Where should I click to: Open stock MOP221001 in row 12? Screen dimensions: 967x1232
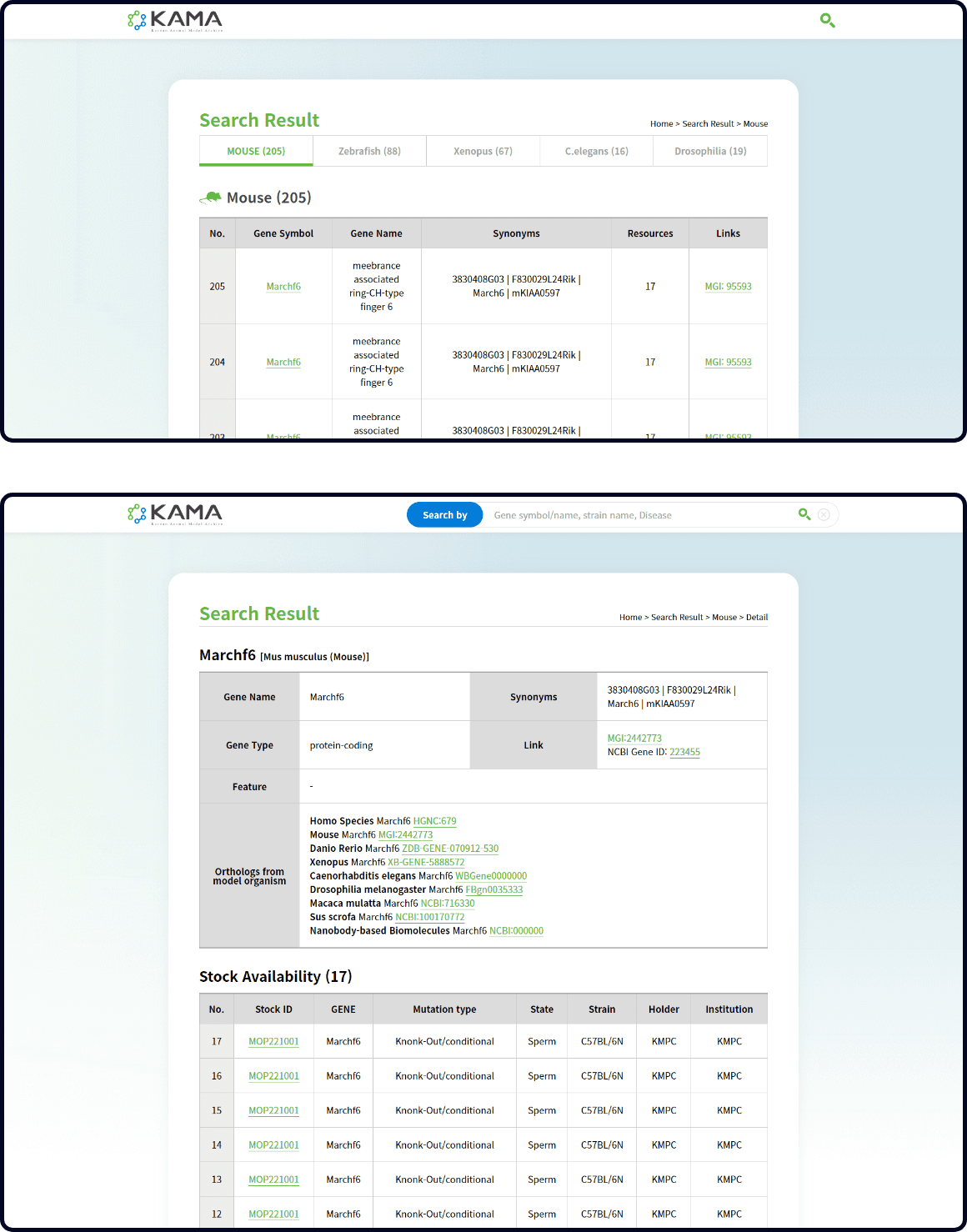[x=273, y=1214]
